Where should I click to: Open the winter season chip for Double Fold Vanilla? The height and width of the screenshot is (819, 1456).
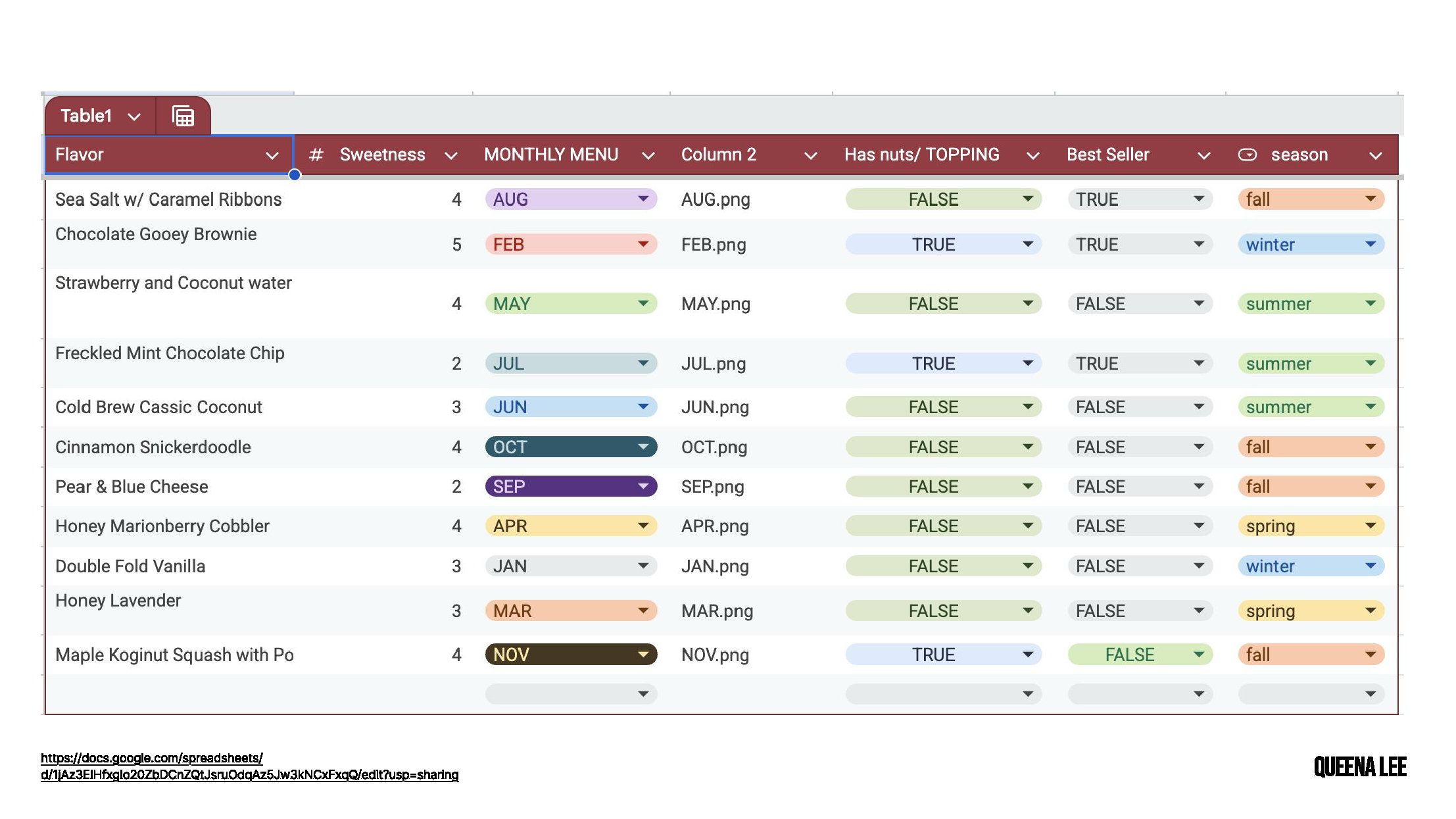tap(1310, 566)
